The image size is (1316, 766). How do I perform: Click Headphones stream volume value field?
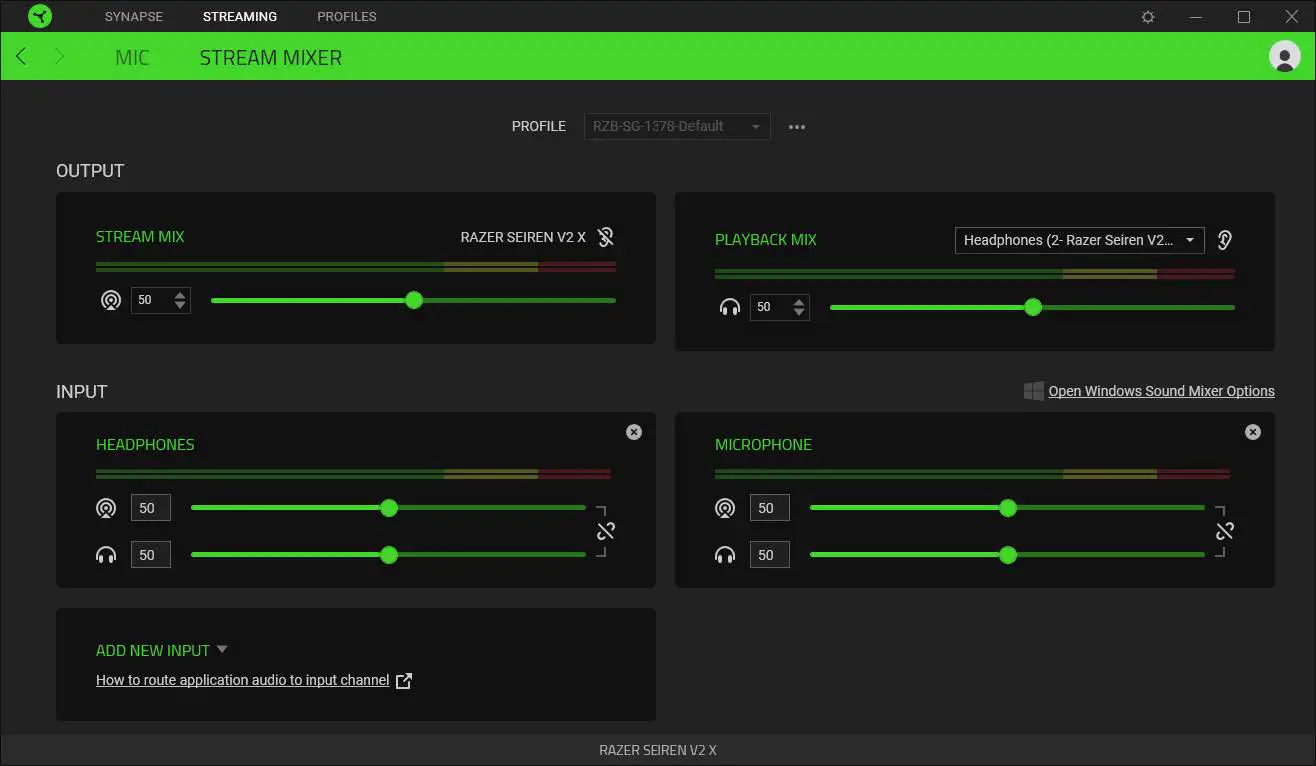(151, 508)
